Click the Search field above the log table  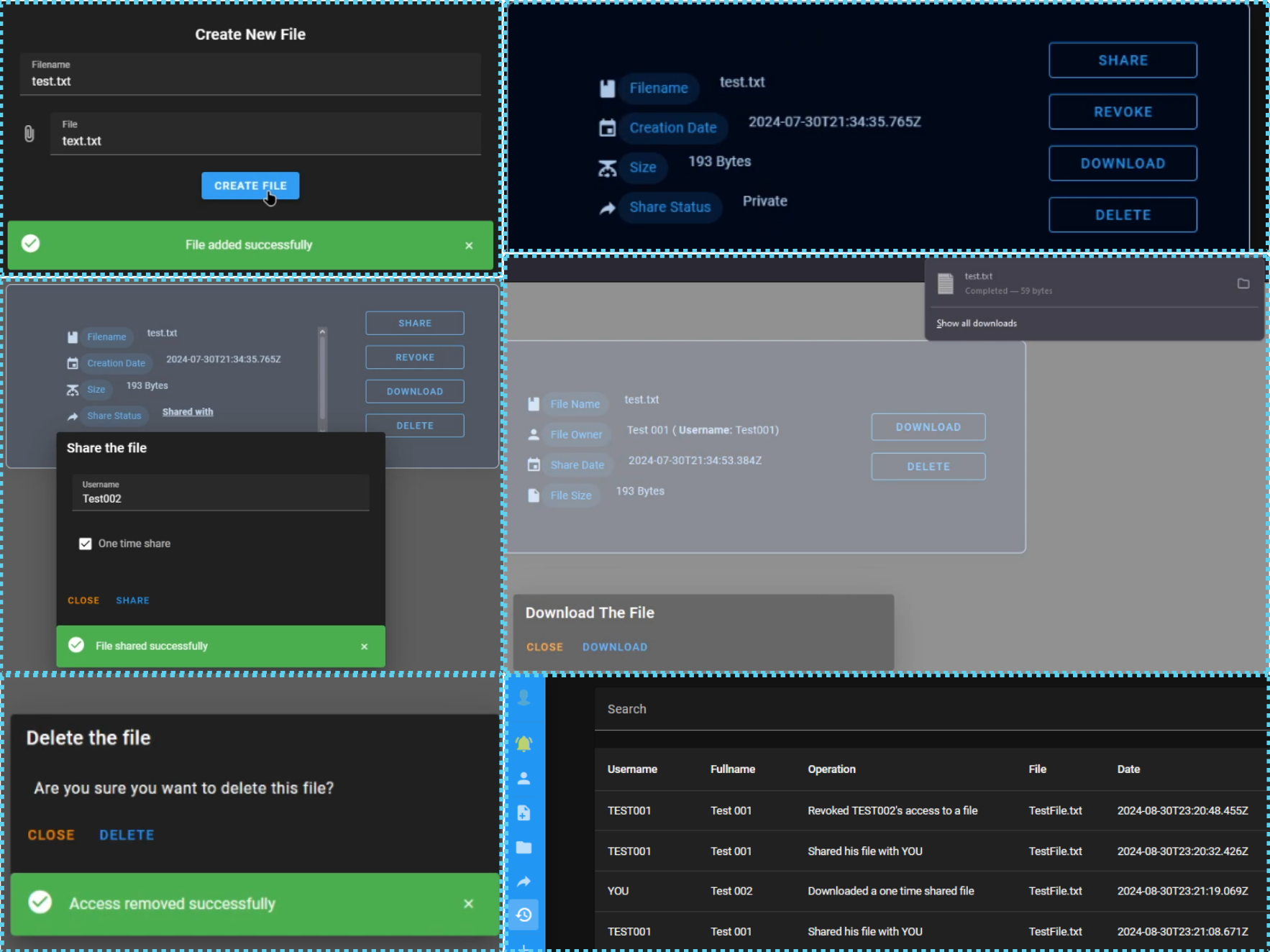[x=931, y=709]
